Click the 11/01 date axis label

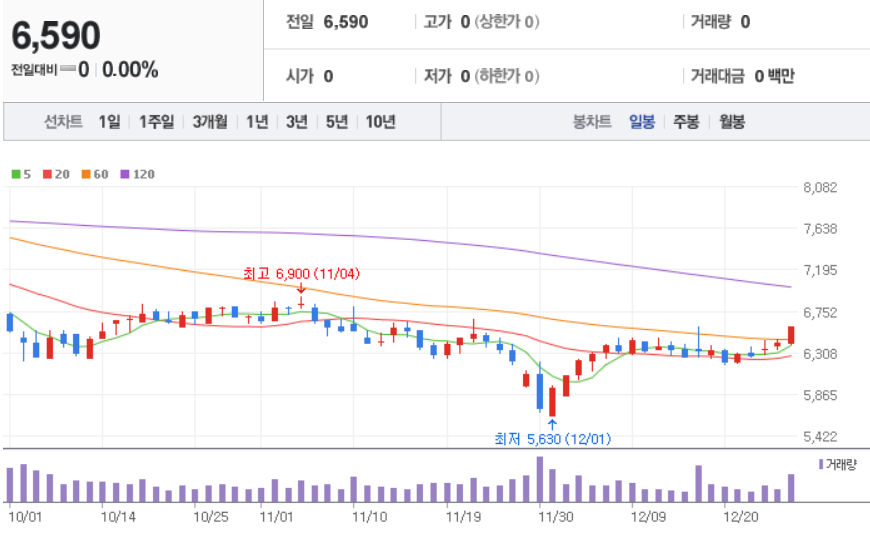(276, 517)
